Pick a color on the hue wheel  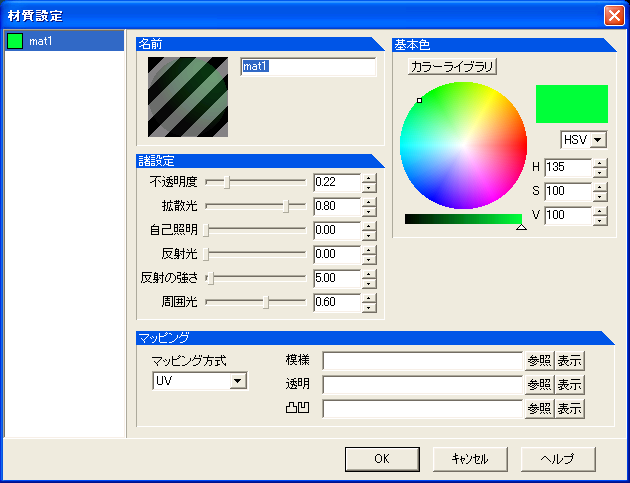[x=463, y=145]
